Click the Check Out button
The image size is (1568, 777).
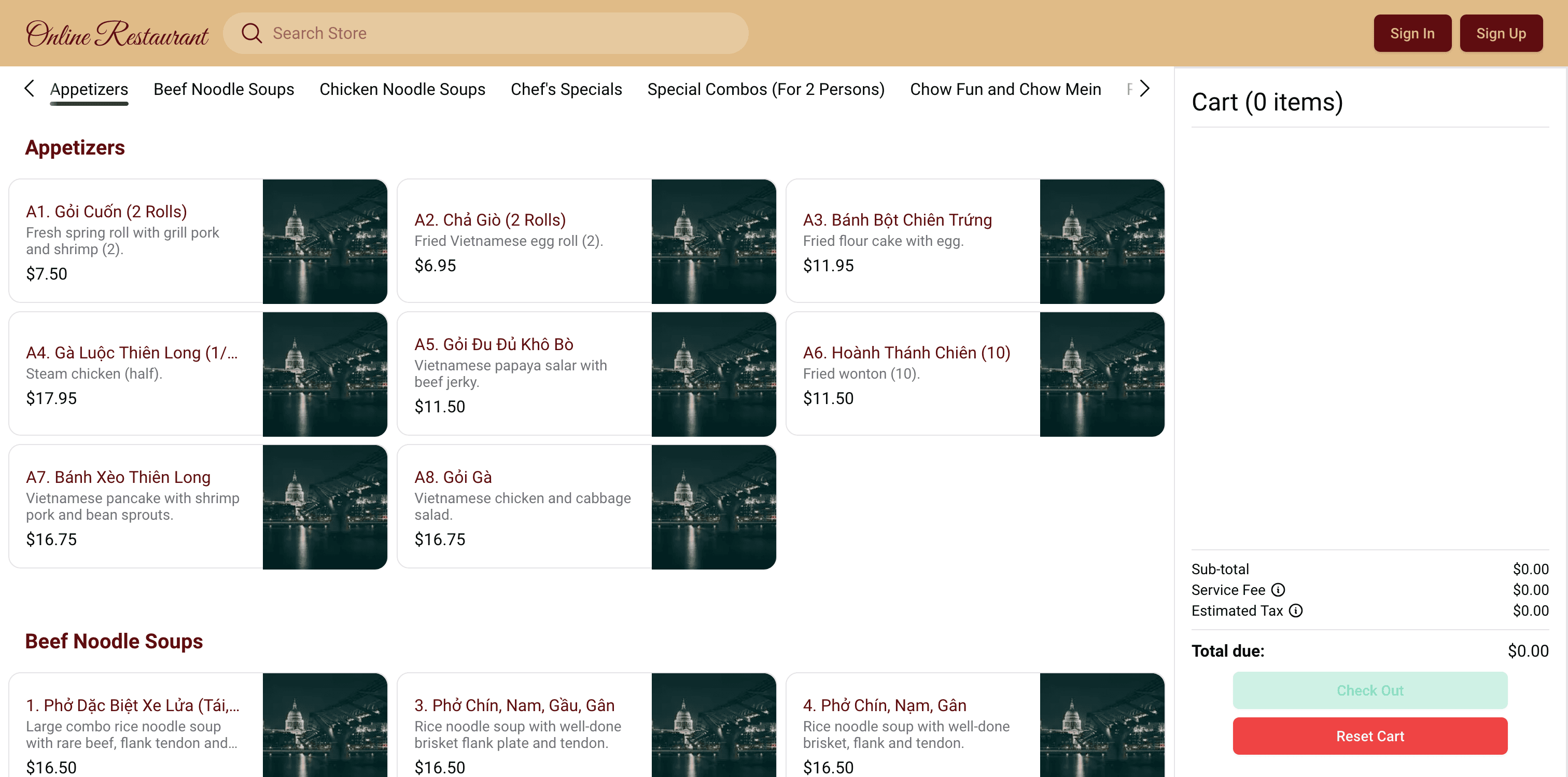pyautogui.click(x=1369, y=690)
